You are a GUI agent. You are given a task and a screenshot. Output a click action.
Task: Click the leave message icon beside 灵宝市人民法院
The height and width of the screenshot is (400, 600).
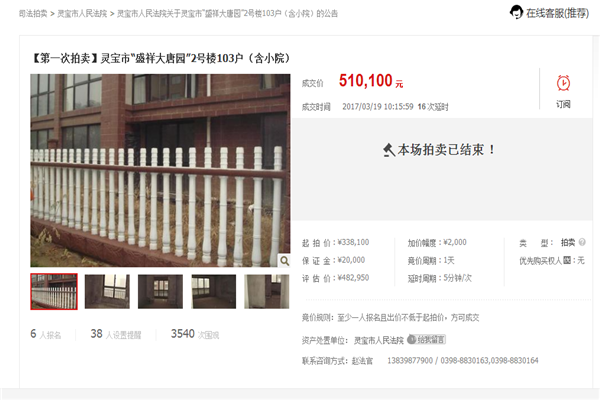pyautogui.click(x=411, y=339)
